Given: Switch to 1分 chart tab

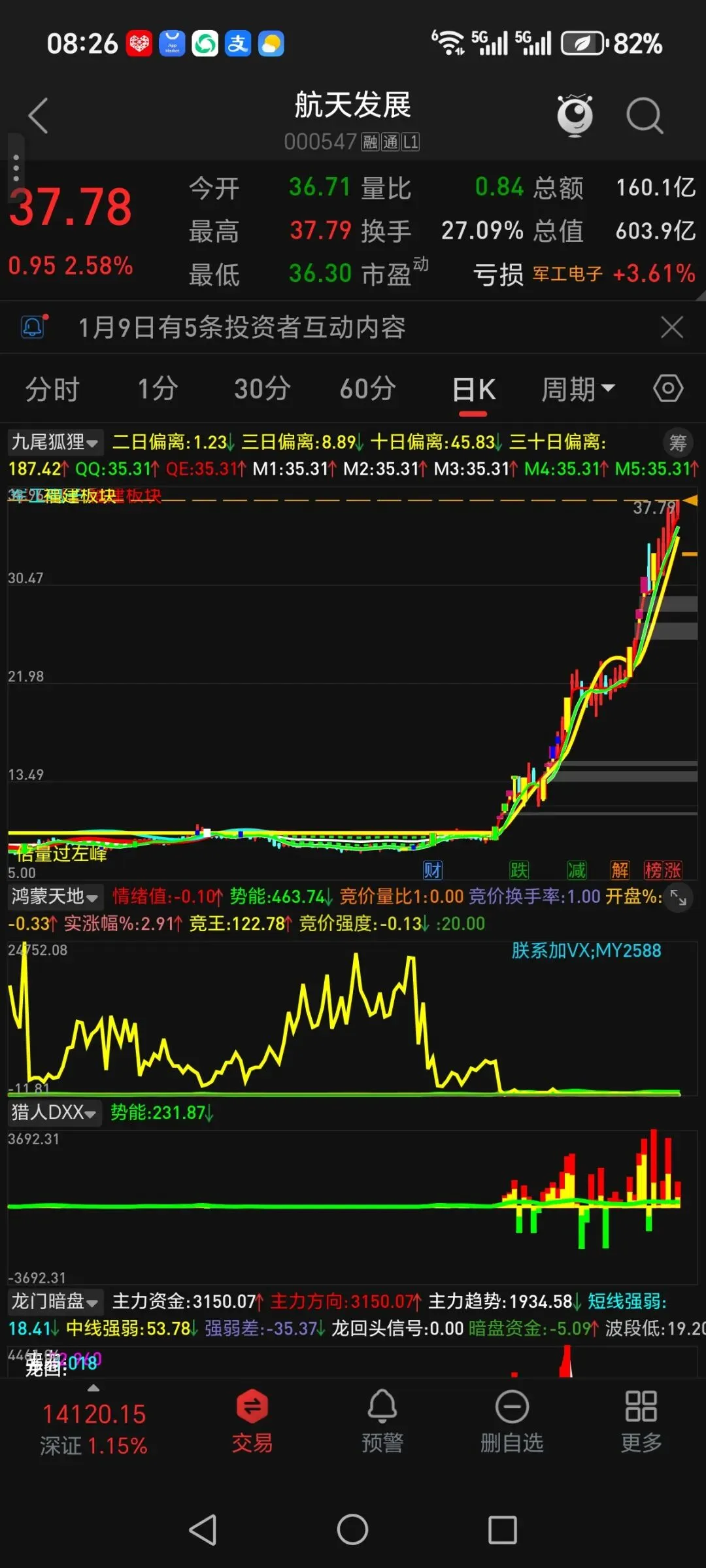Looking at the screenshot, I should coord(158,389).
